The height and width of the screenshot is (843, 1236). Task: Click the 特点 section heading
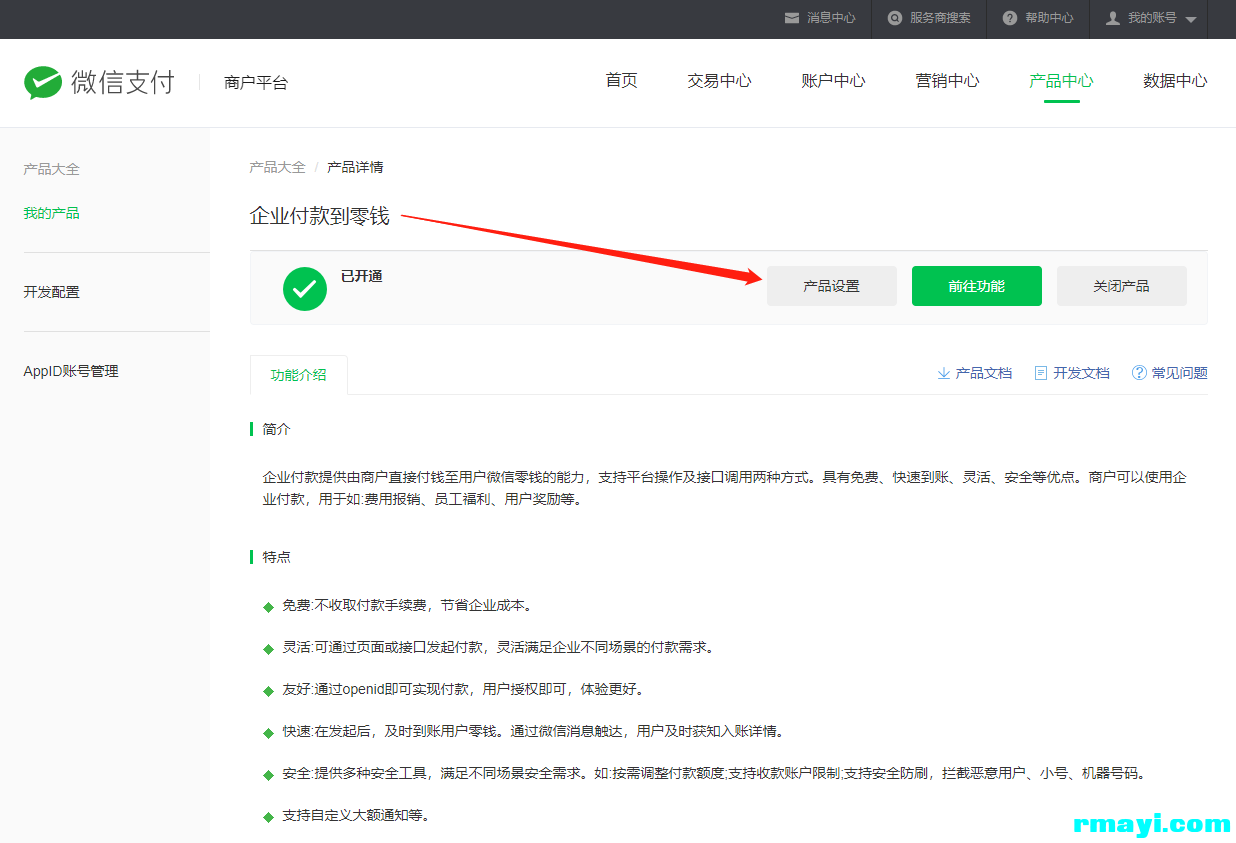click(276, 557)
